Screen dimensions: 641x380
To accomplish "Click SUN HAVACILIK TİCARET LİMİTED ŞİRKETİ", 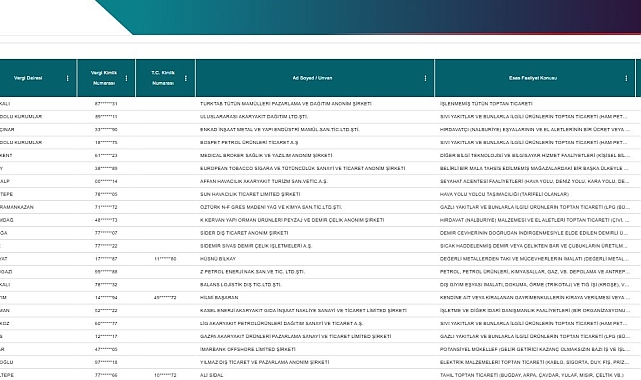I will point(250,194).
